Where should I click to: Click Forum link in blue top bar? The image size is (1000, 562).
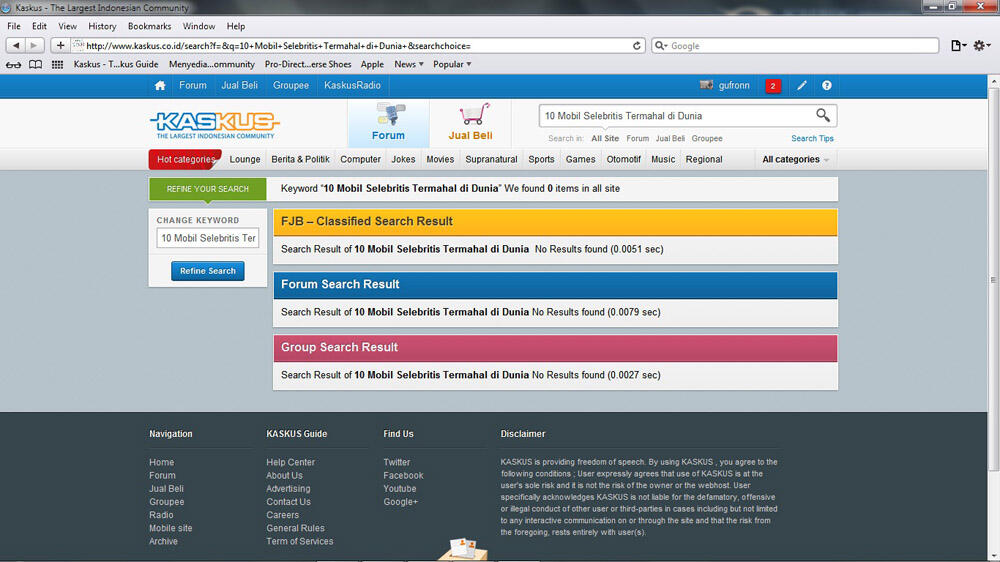[193, 85]
